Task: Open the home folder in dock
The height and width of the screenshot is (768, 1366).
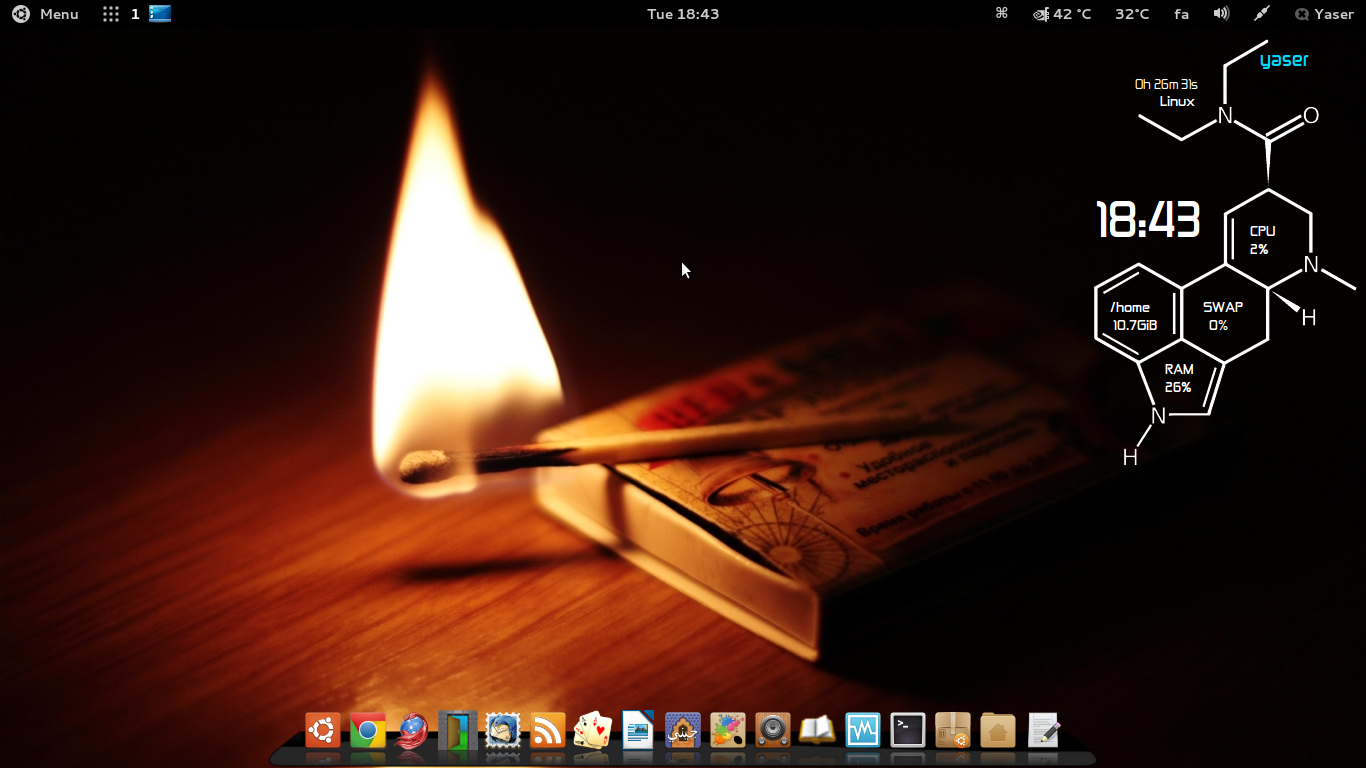Action: 997,731
